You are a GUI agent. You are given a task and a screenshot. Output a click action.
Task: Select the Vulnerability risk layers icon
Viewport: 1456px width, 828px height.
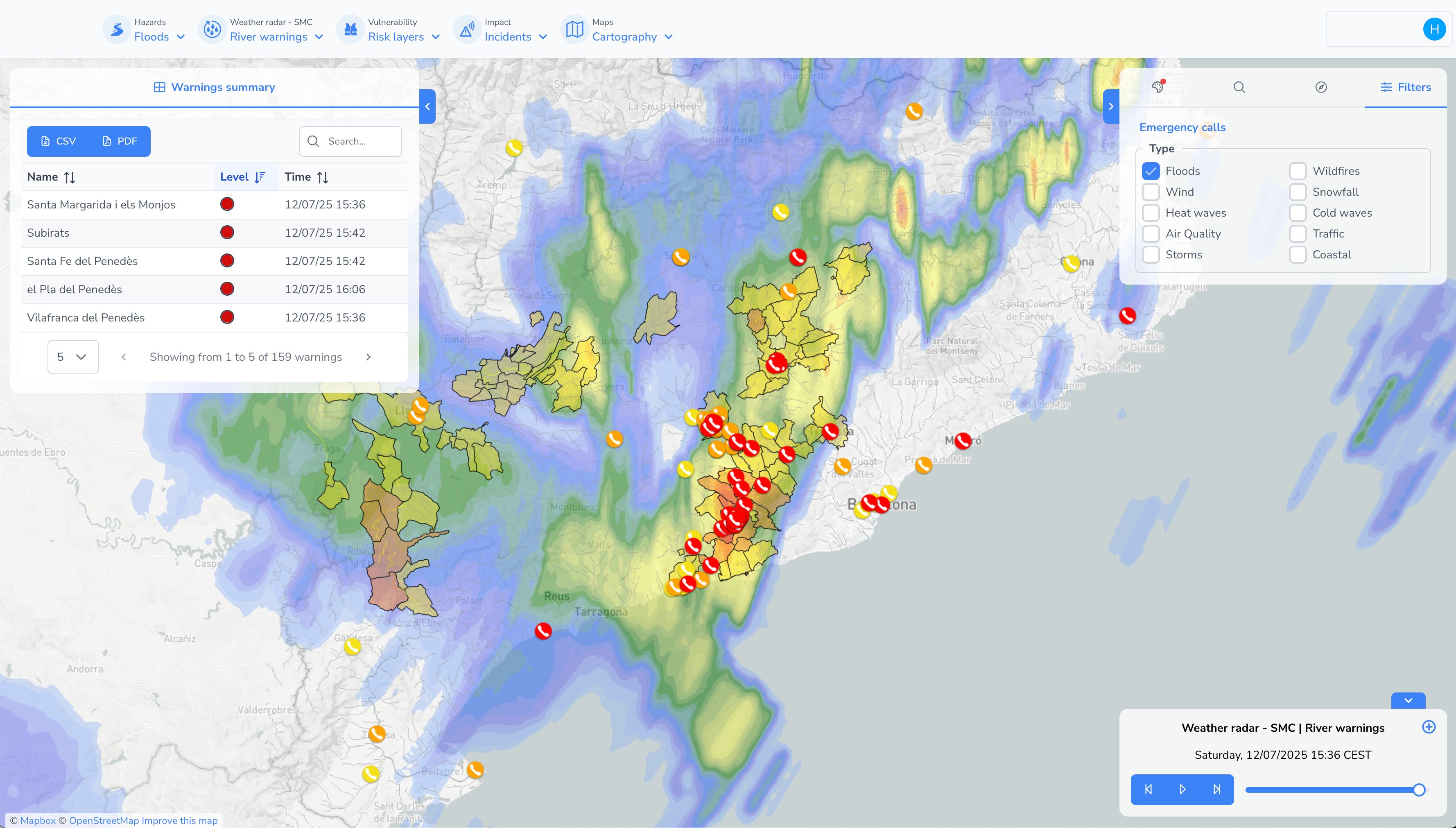[351, 29]
